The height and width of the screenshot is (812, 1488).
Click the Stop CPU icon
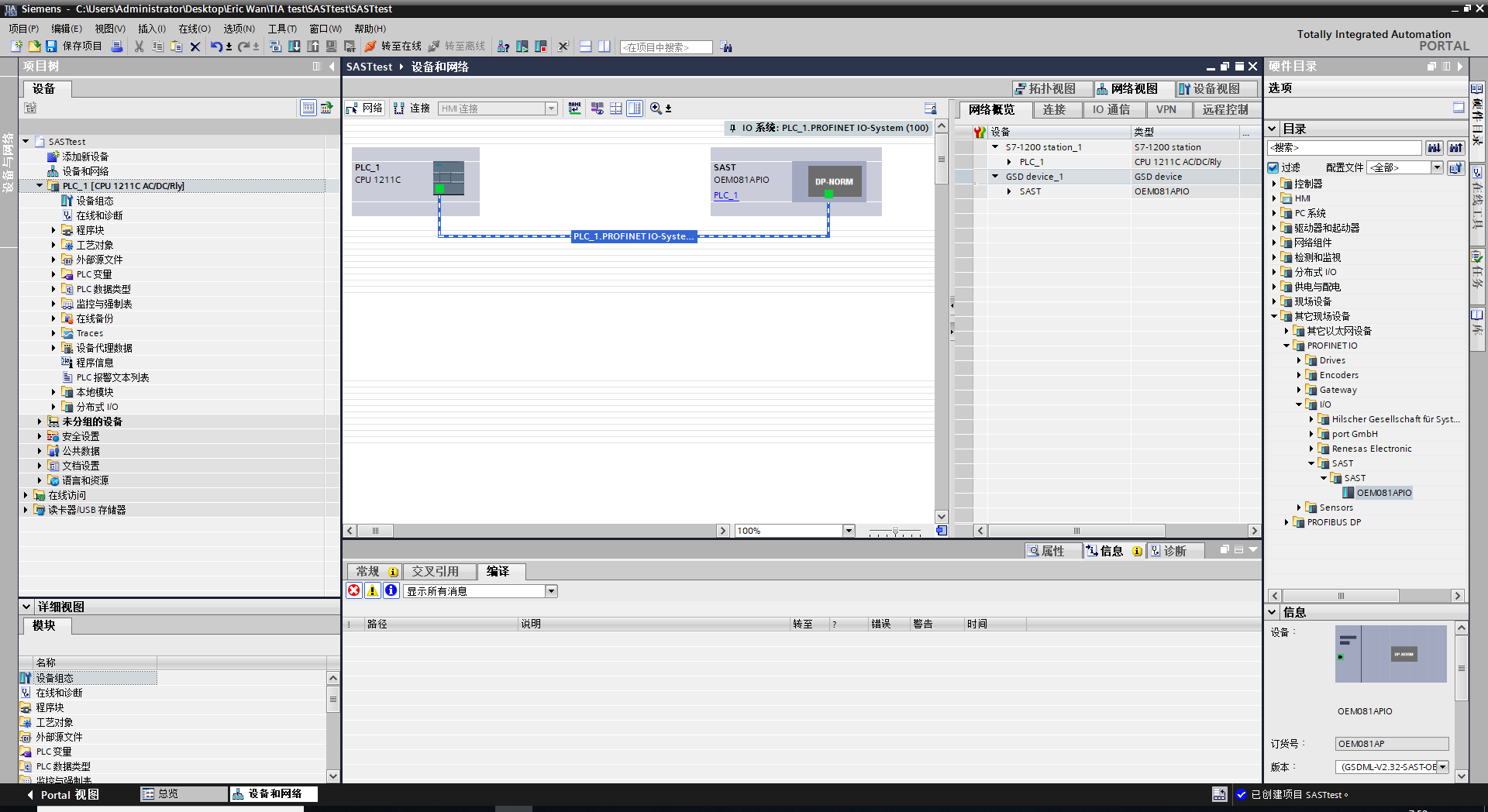(541, 46)
